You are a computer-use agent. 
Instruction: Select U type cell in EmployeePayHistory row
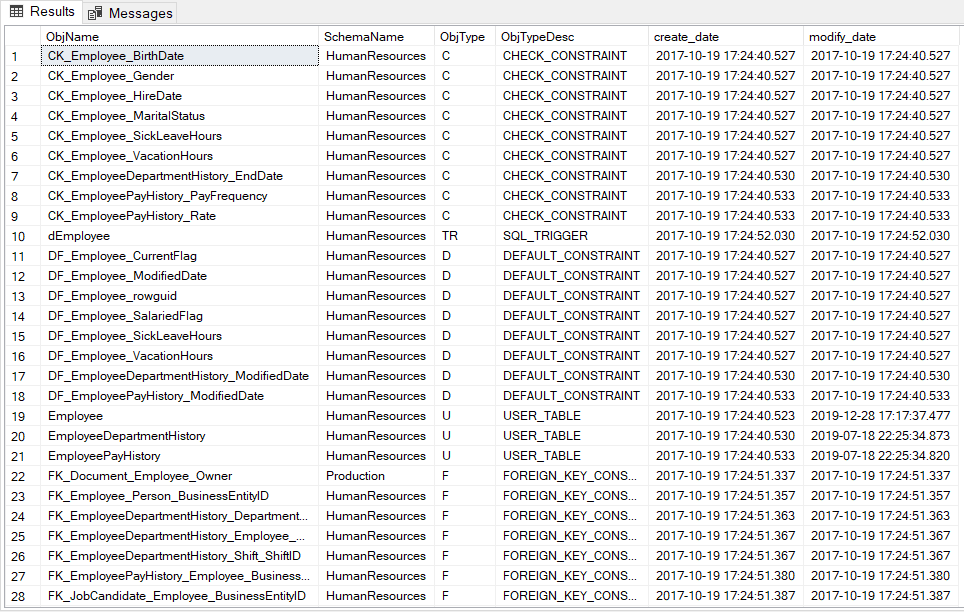point(464,456)
